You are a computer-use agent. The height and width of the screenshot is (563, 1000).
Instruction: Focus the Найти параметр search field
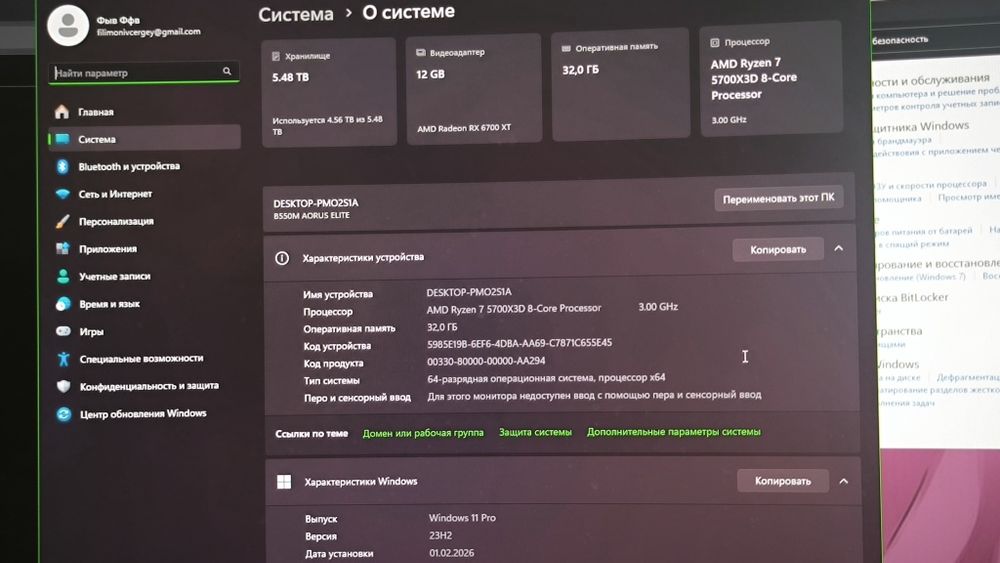(x=144, y=72)
